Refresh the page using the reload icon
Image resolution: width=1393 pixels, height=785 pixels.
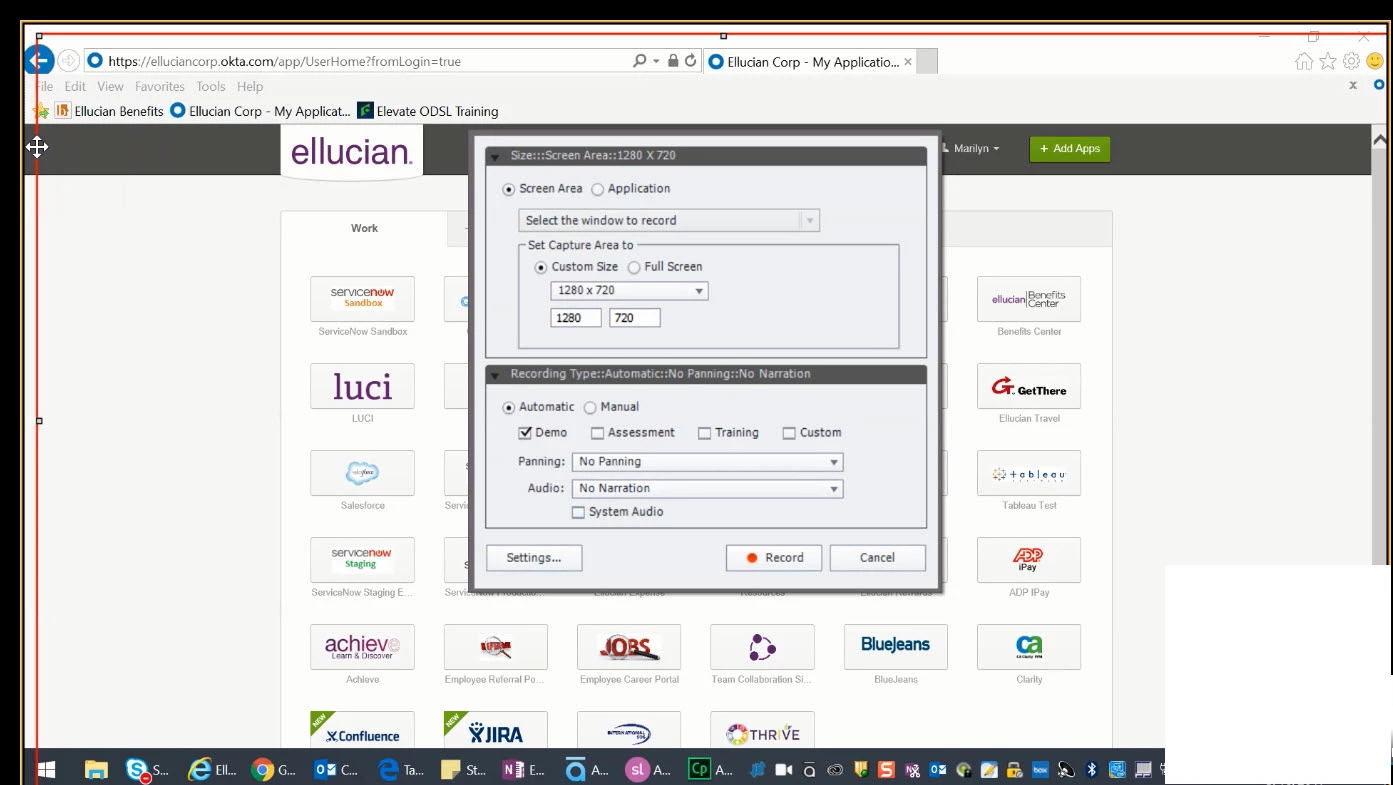coord(690,61)
